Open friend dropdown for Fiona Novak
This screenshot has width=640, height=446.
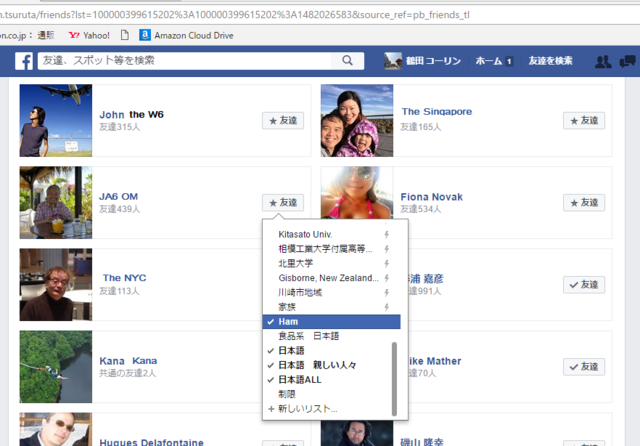[x=584, y=203]
